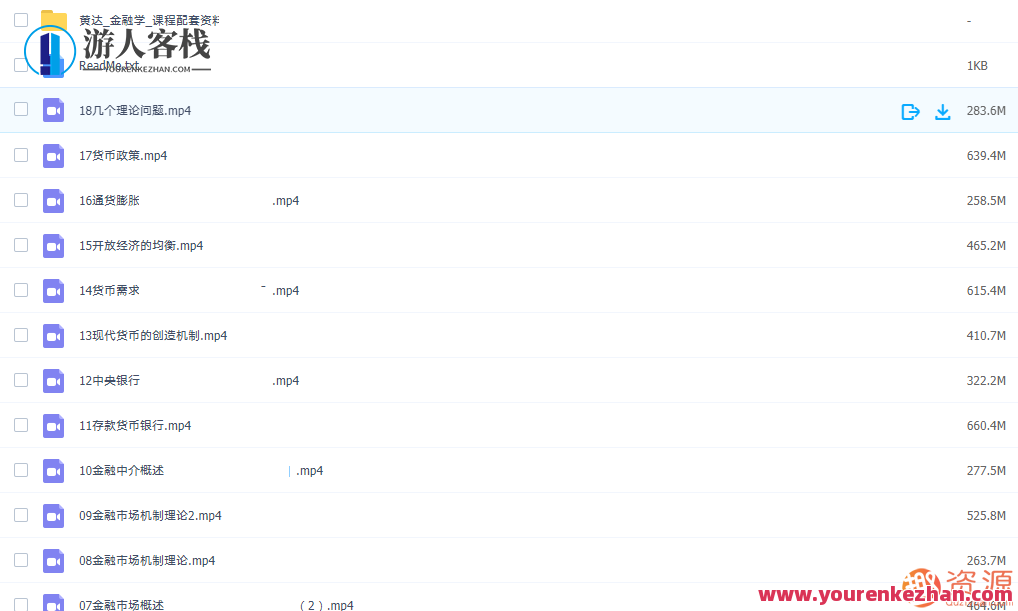The height and width of the screenshot is (611, 1018).
Task: Click the video icon beside 11存款货币银行.mp4
Action: click(x=54, y=426)
